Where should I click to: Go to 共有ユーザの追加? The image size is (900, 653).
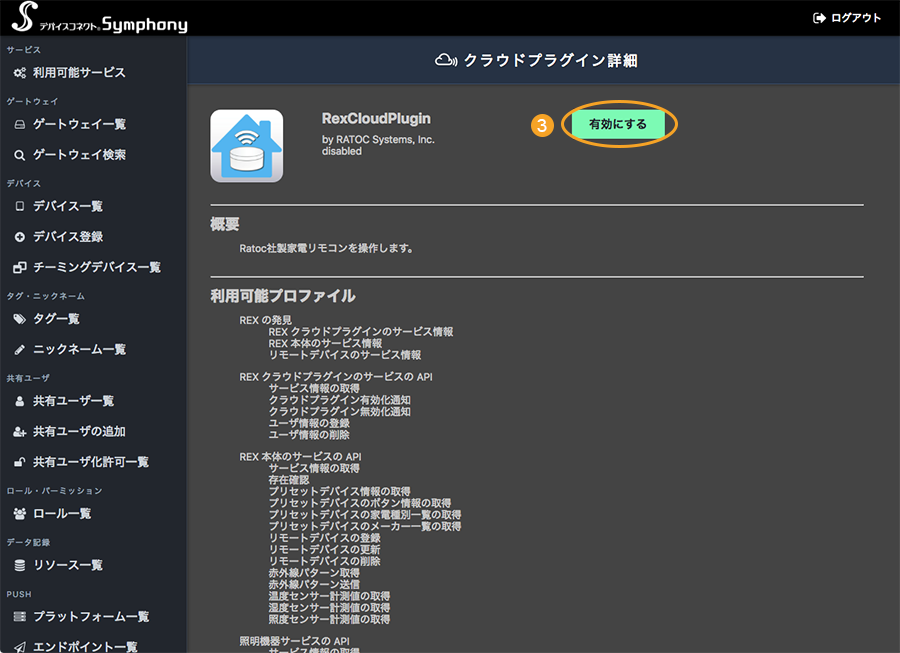(79, 432)
